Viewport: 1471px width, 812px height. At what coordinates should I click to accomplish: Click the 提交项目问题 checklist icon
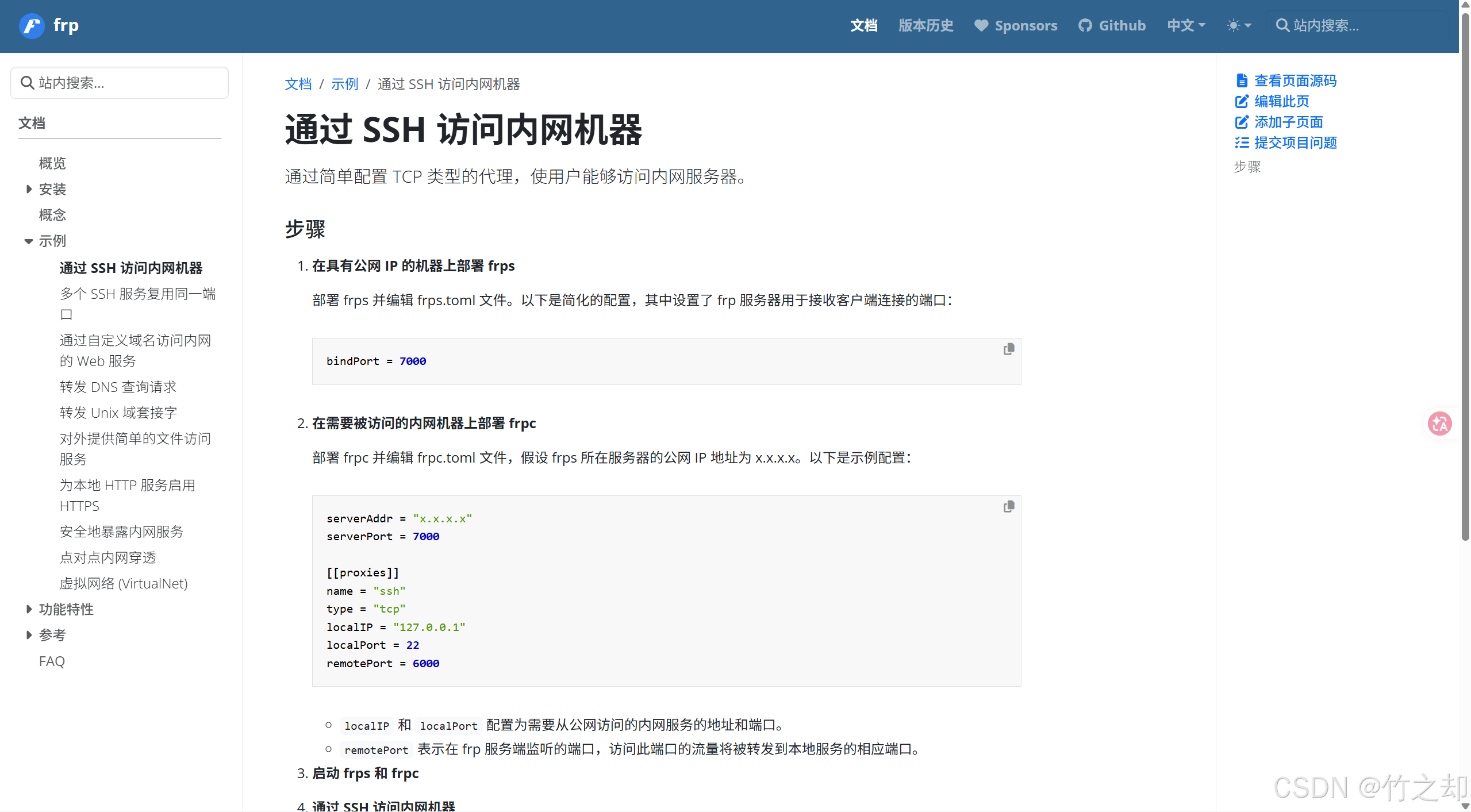click(1242, 143)
